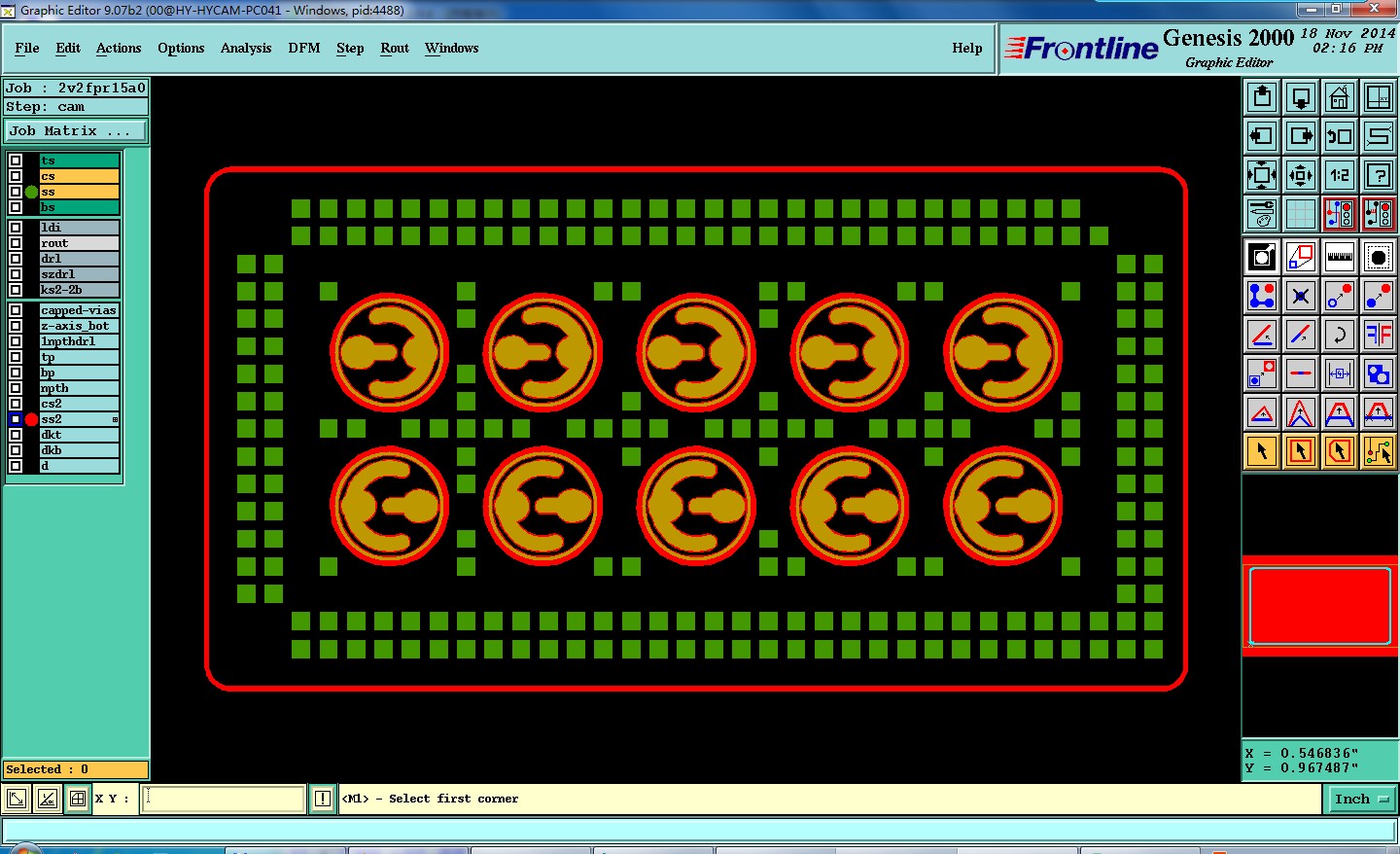Toggle the dkt layer checkbox
The height and width of the screenshot is (854, 1400).
(16, 435)
